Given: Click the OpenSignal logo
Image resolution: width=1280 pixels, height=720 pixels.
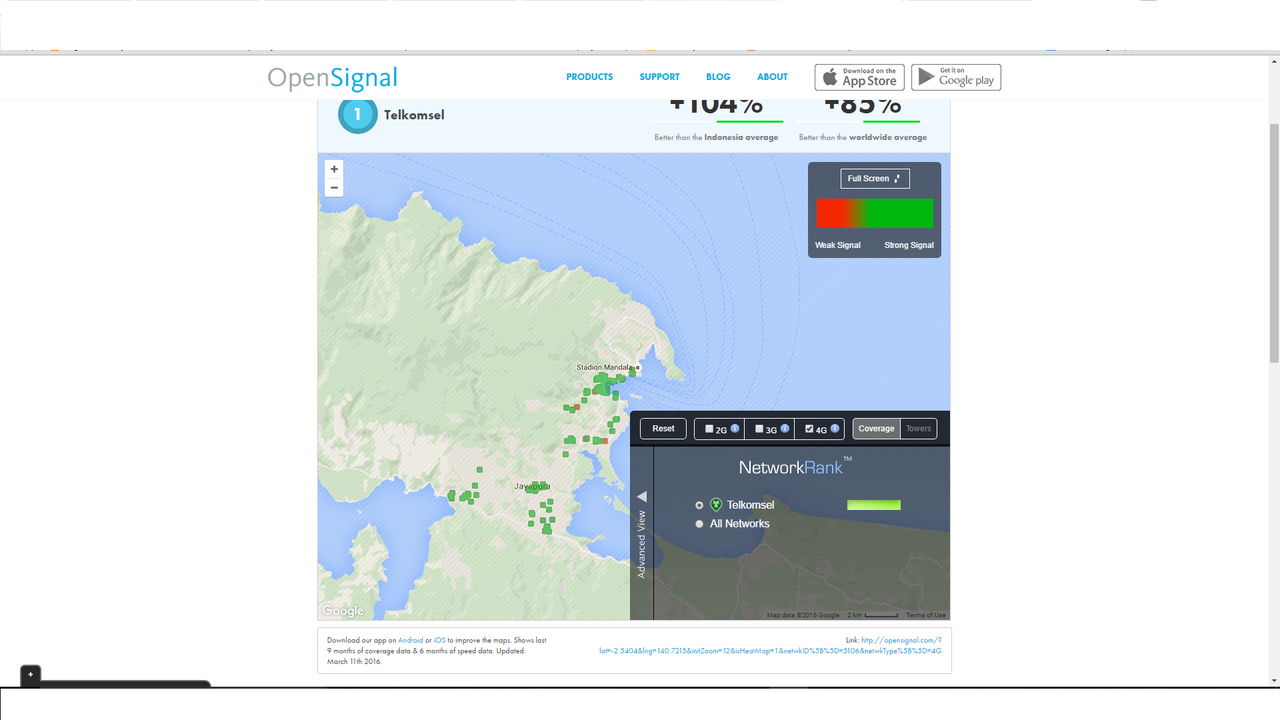Looking at the screenshot, I should 333,78.
